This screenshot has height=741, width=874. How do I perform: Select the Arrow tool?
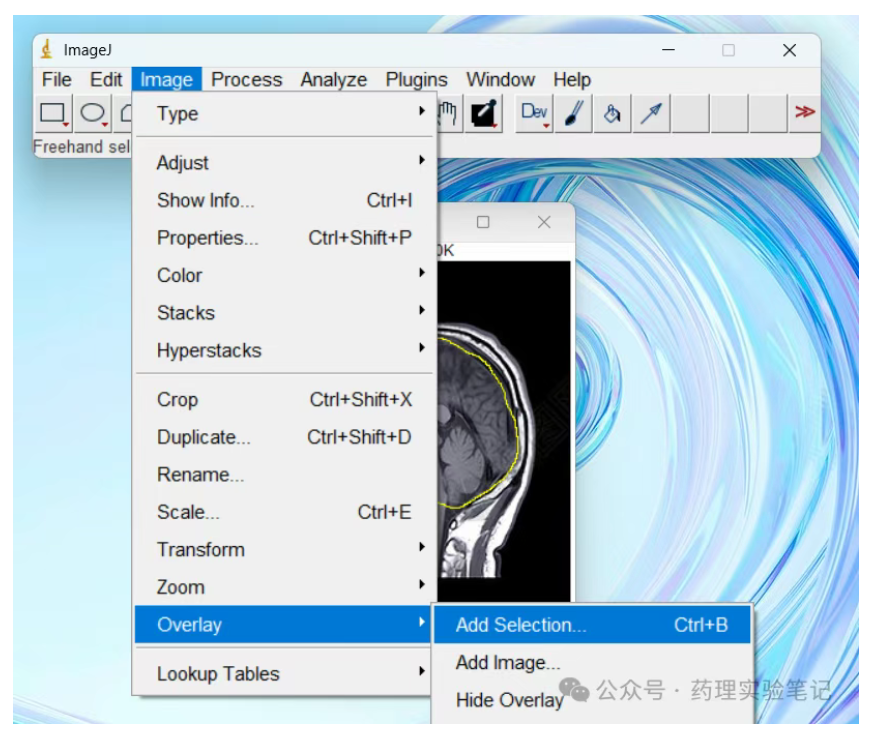(x=651, y=114)
